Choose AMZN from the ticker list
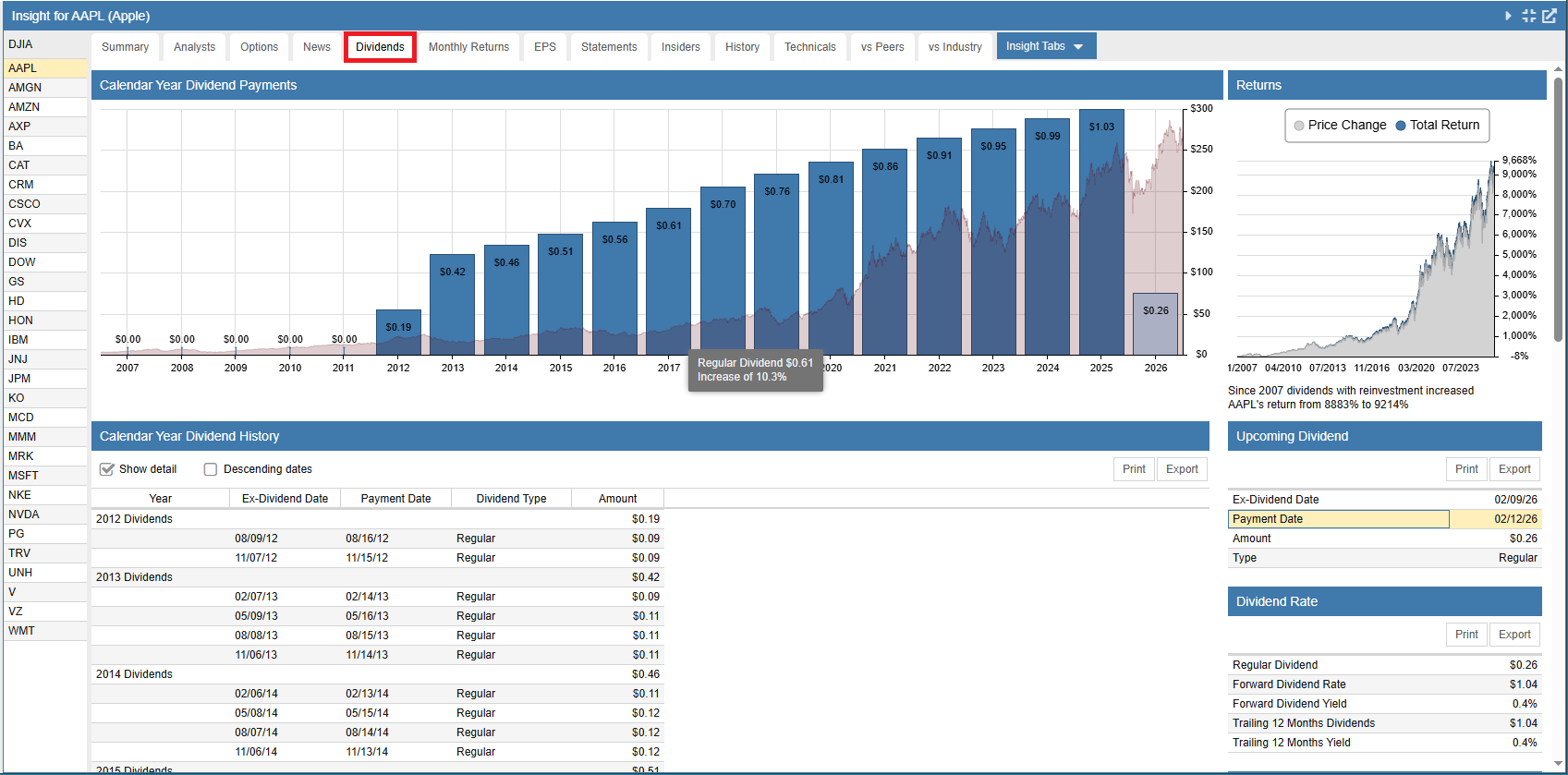This screenshot has height=775, width=1568. coord(45,107)
